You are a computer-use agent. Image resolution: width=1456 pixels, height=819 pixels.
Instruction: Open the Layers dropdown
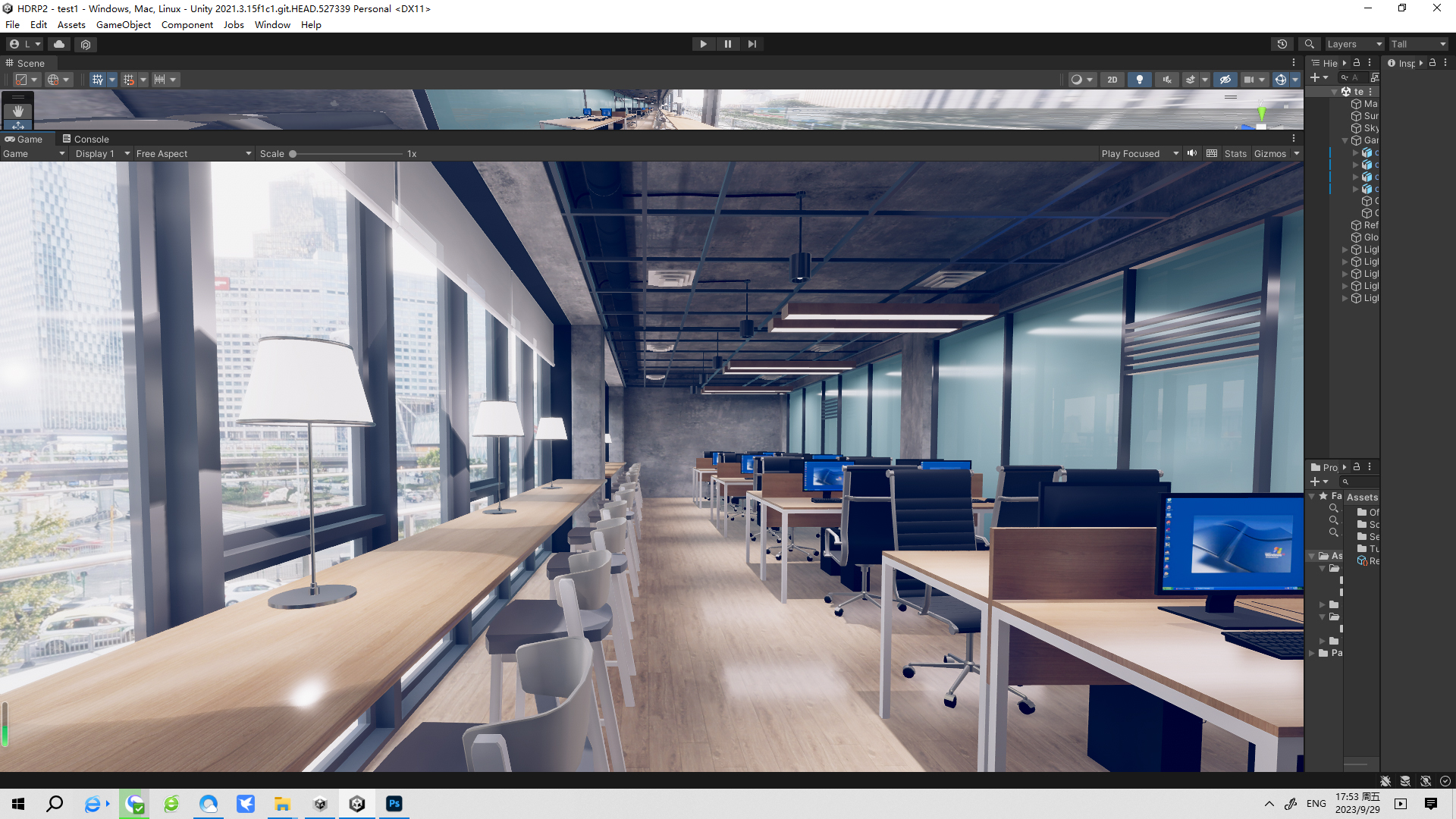pos(1354,44)
